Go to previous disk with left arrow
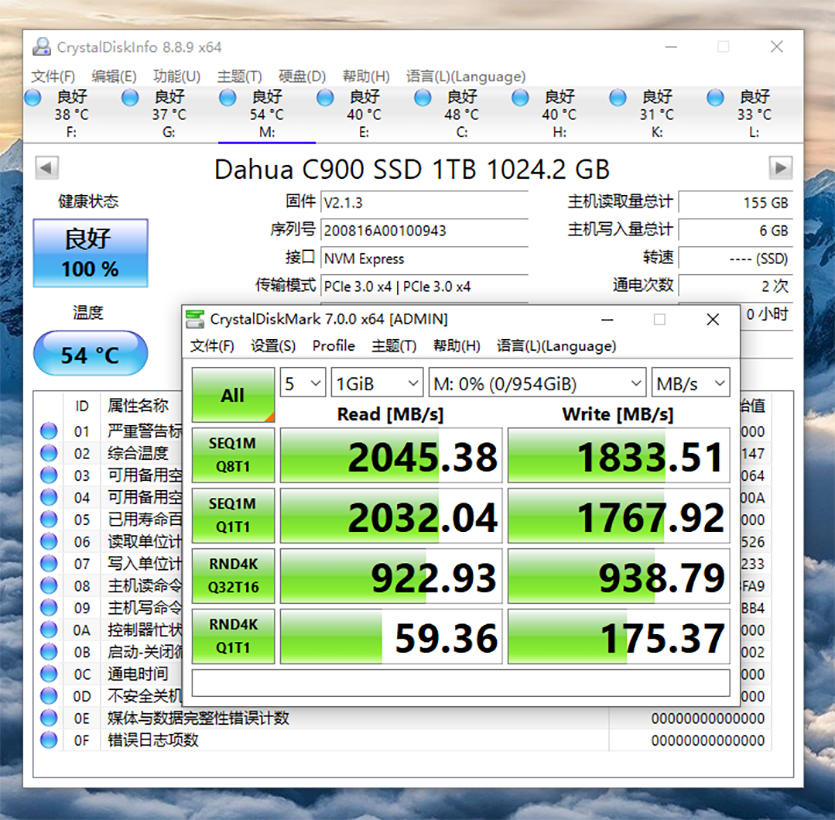The width and height of the screenshot is (835, 820). 47,168
